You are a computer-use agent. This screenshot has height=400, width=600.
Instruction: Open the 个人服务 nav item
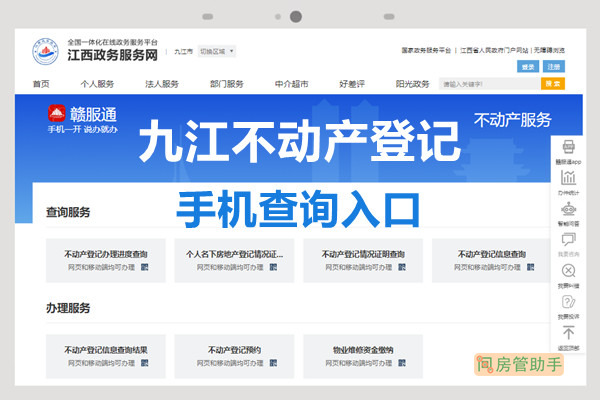pyautogui.click(x=97, y=84)
